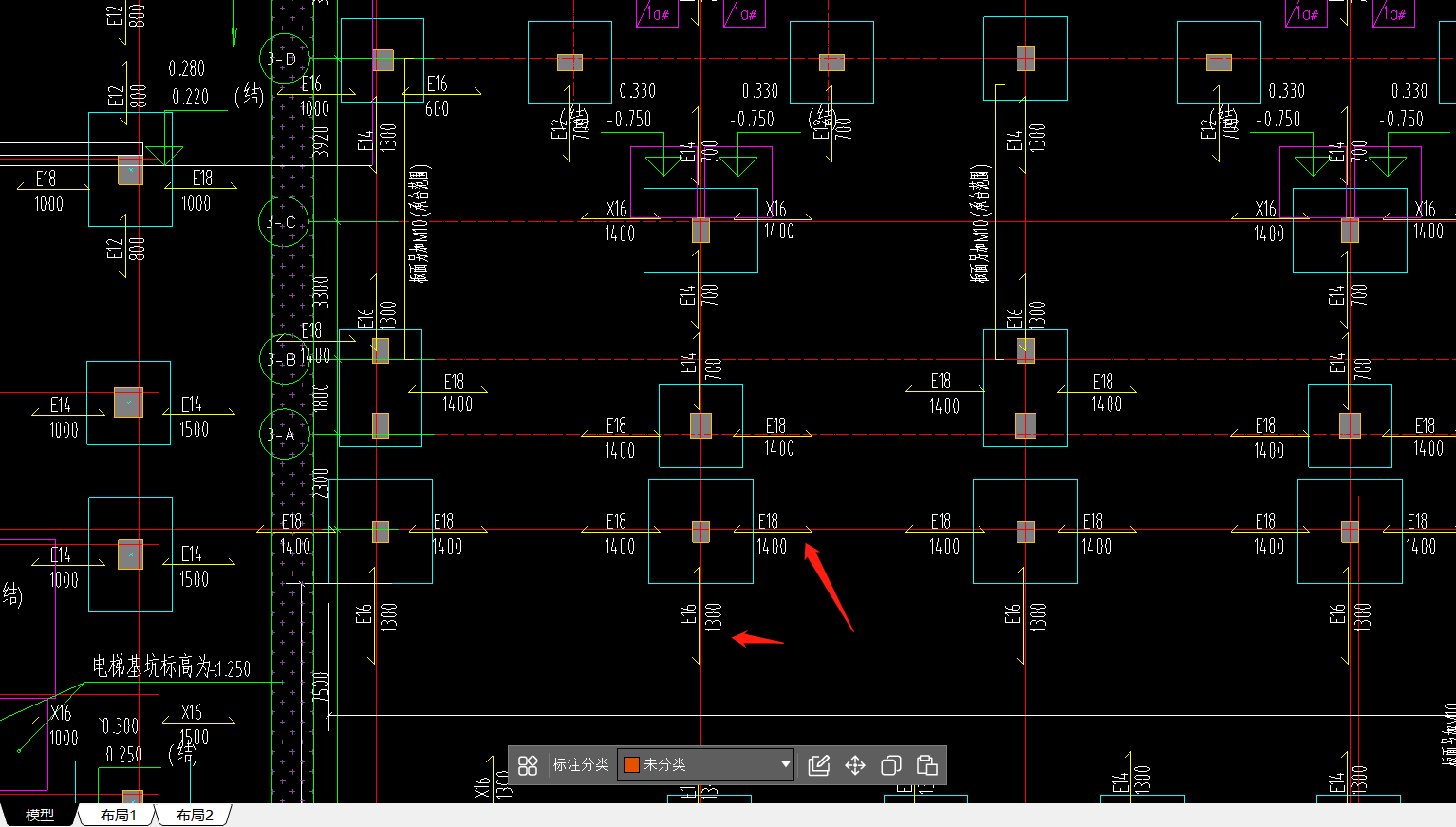
Task: Select the 0.280 elevation text
Action: 187,68
